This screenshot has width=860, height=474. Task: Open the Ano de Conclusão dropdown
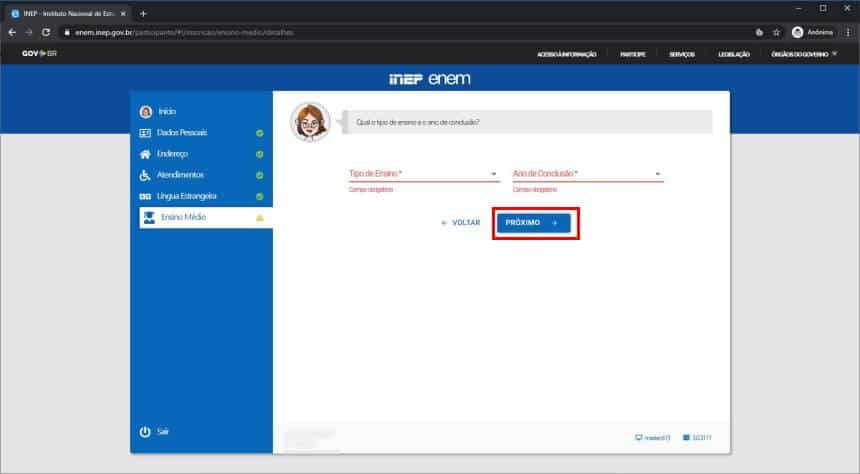tap(587, 174)
